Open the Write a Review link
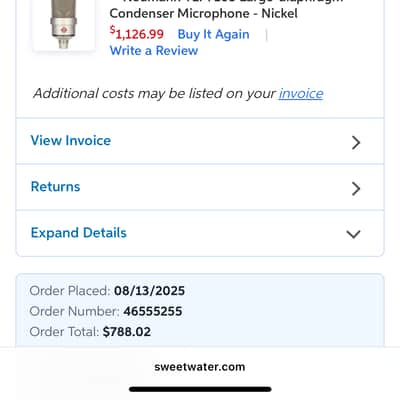Screen dimensions: 400x400 tap(154, 51)
